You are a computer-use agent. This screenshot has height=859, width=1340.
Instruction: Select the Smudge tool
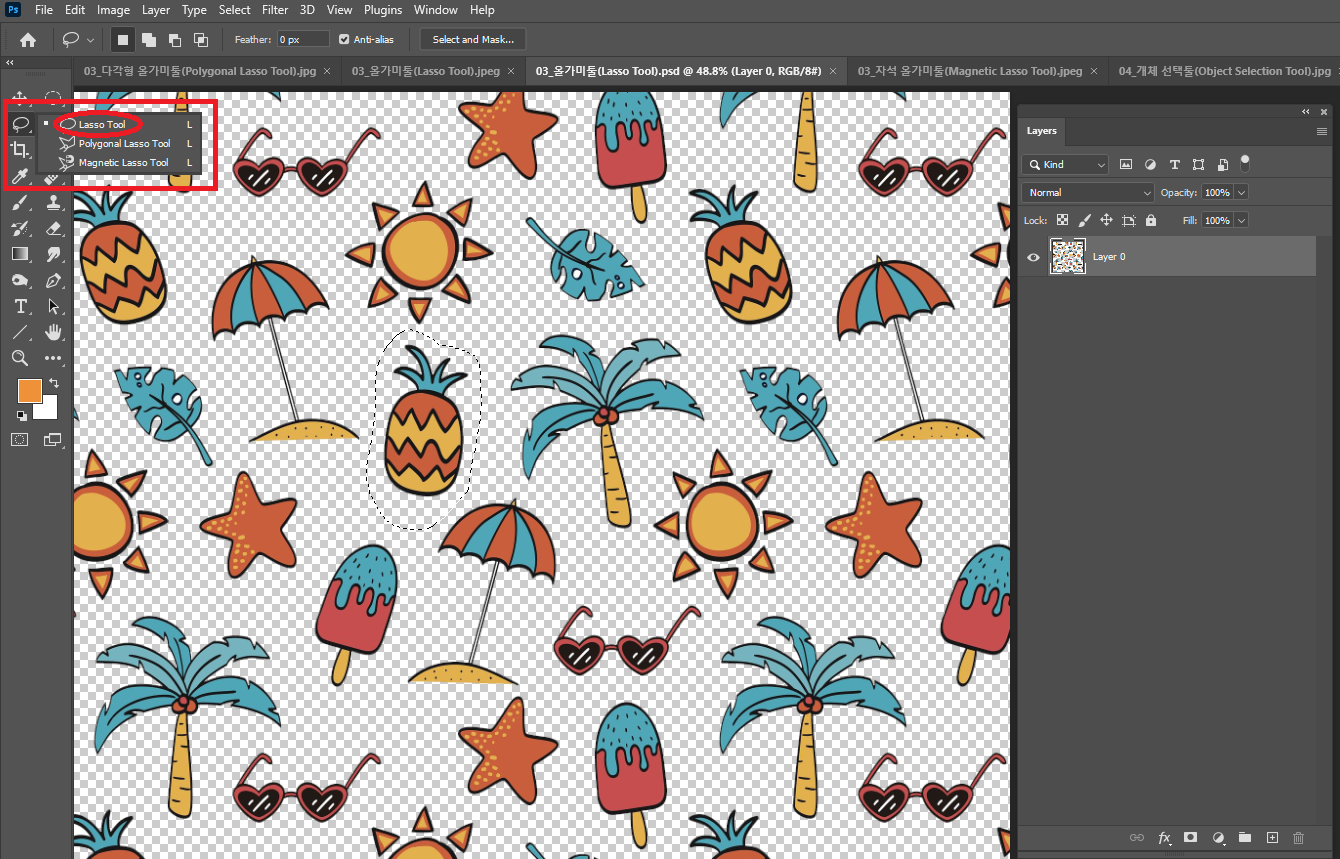(54, 254)
